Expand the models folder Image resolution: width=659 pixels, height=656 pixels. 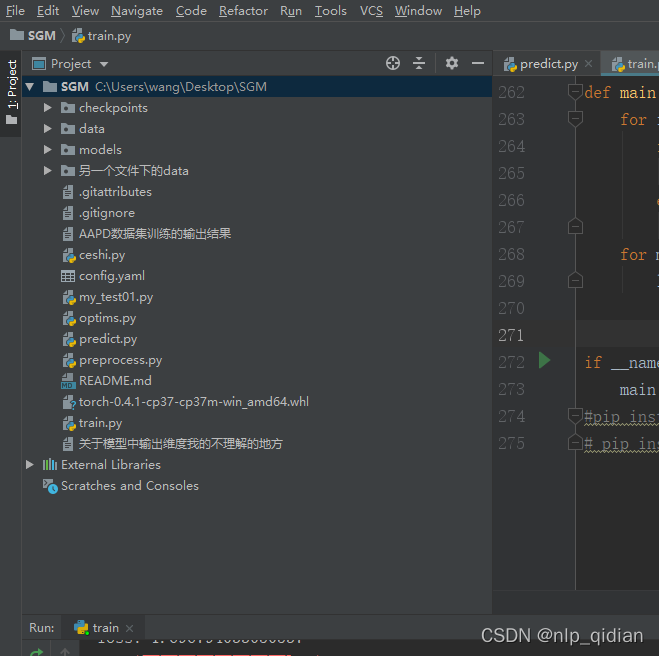[48, 150]
